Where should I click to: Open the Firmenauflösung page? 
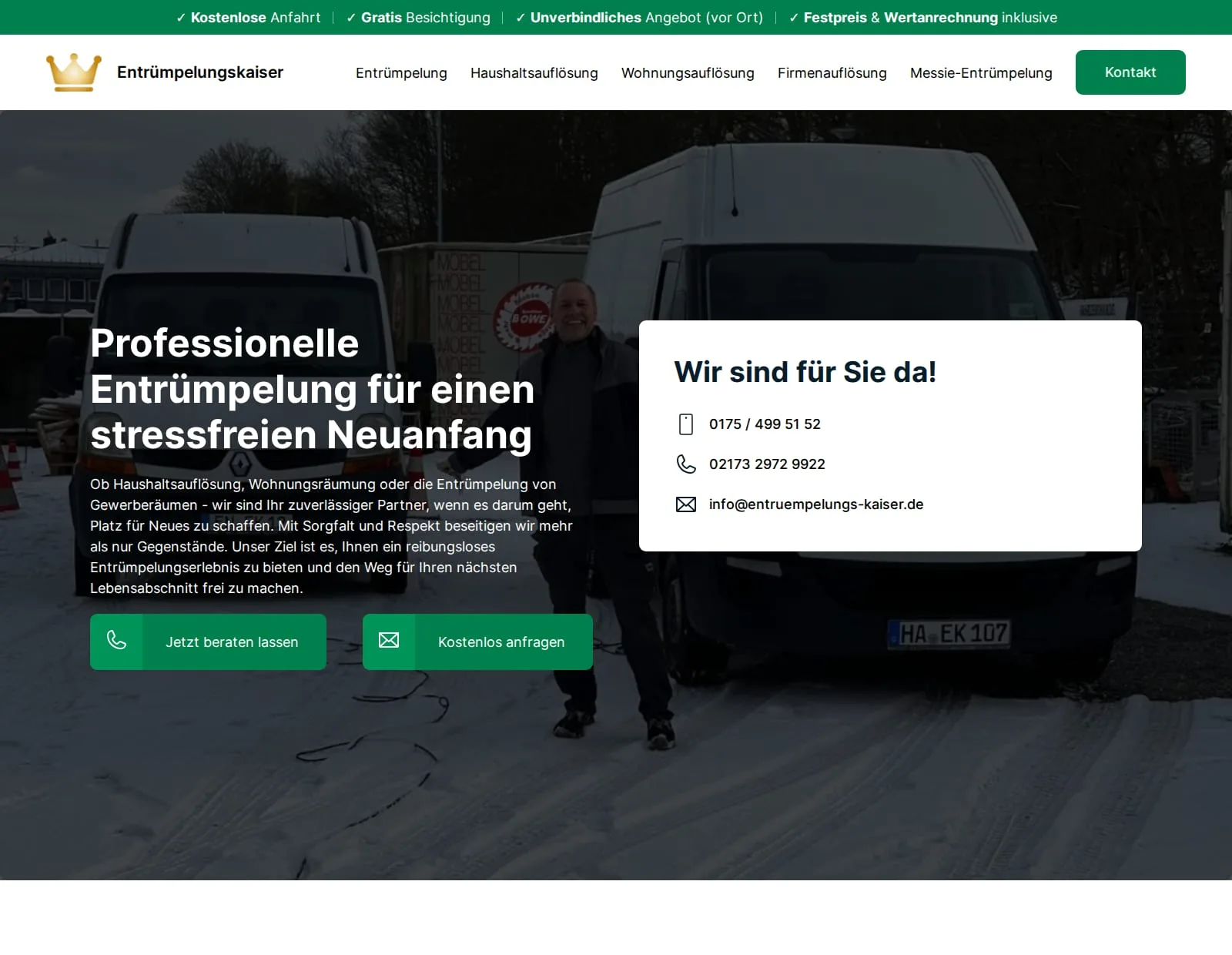[832, 72]
